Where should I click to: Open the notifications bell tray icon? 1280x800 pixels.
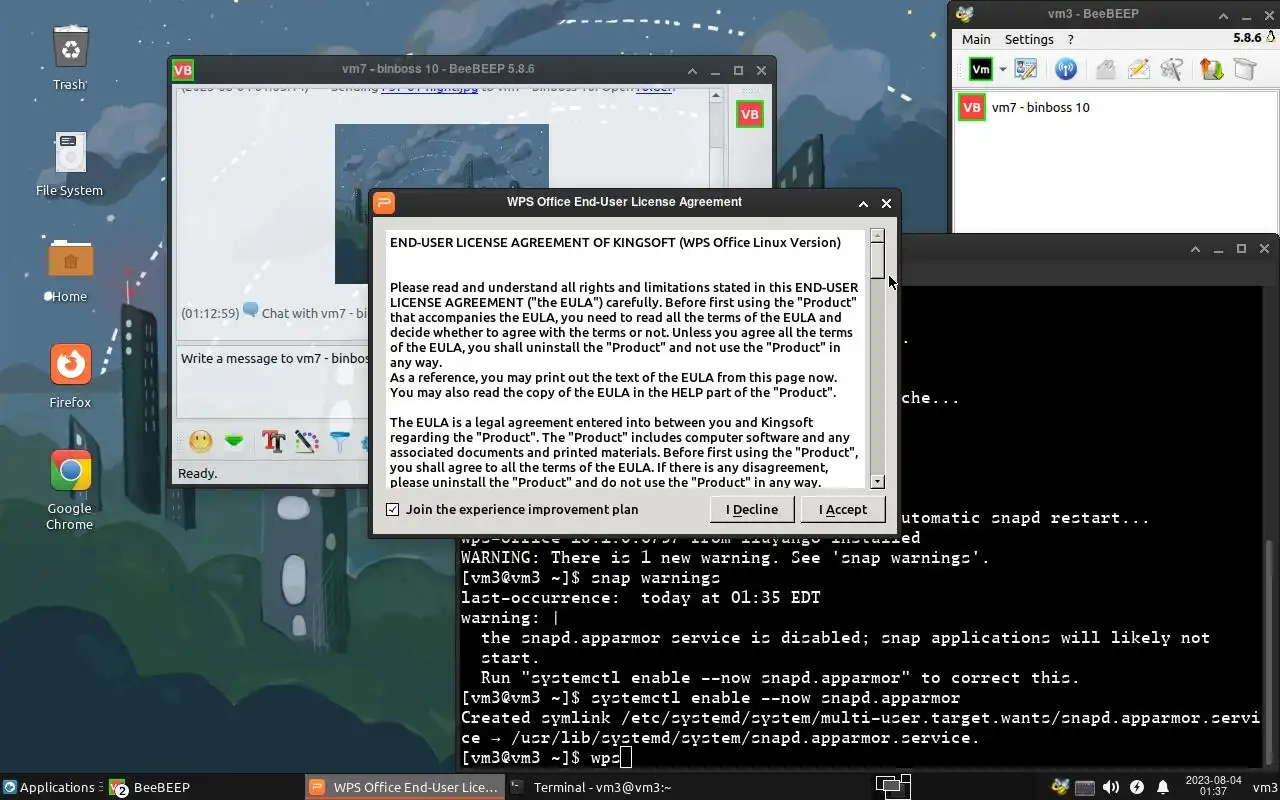click(1163, 787)
